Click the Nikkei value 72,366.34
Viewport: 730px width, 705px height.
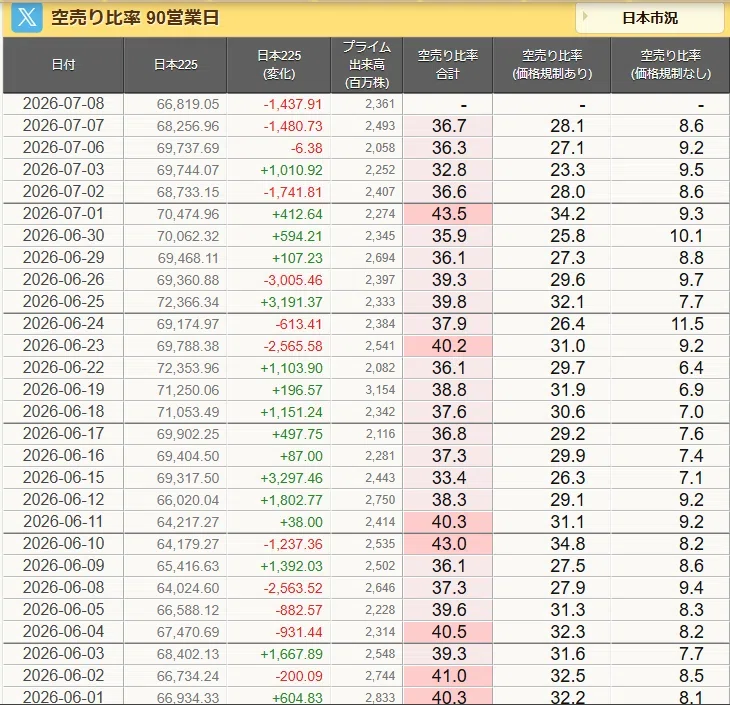click(x=188, y=302)
